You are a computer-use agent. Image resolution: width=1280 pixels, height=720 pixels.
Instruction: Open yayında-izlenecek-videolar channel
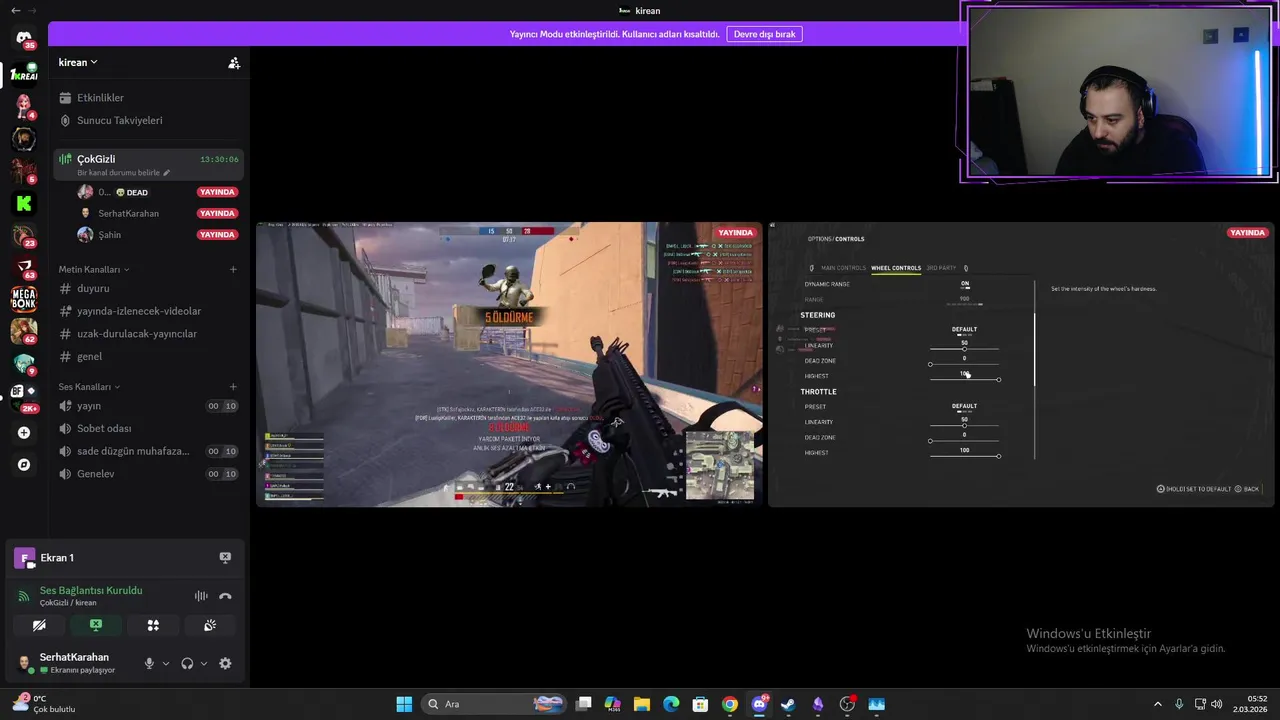coord(146,311)
